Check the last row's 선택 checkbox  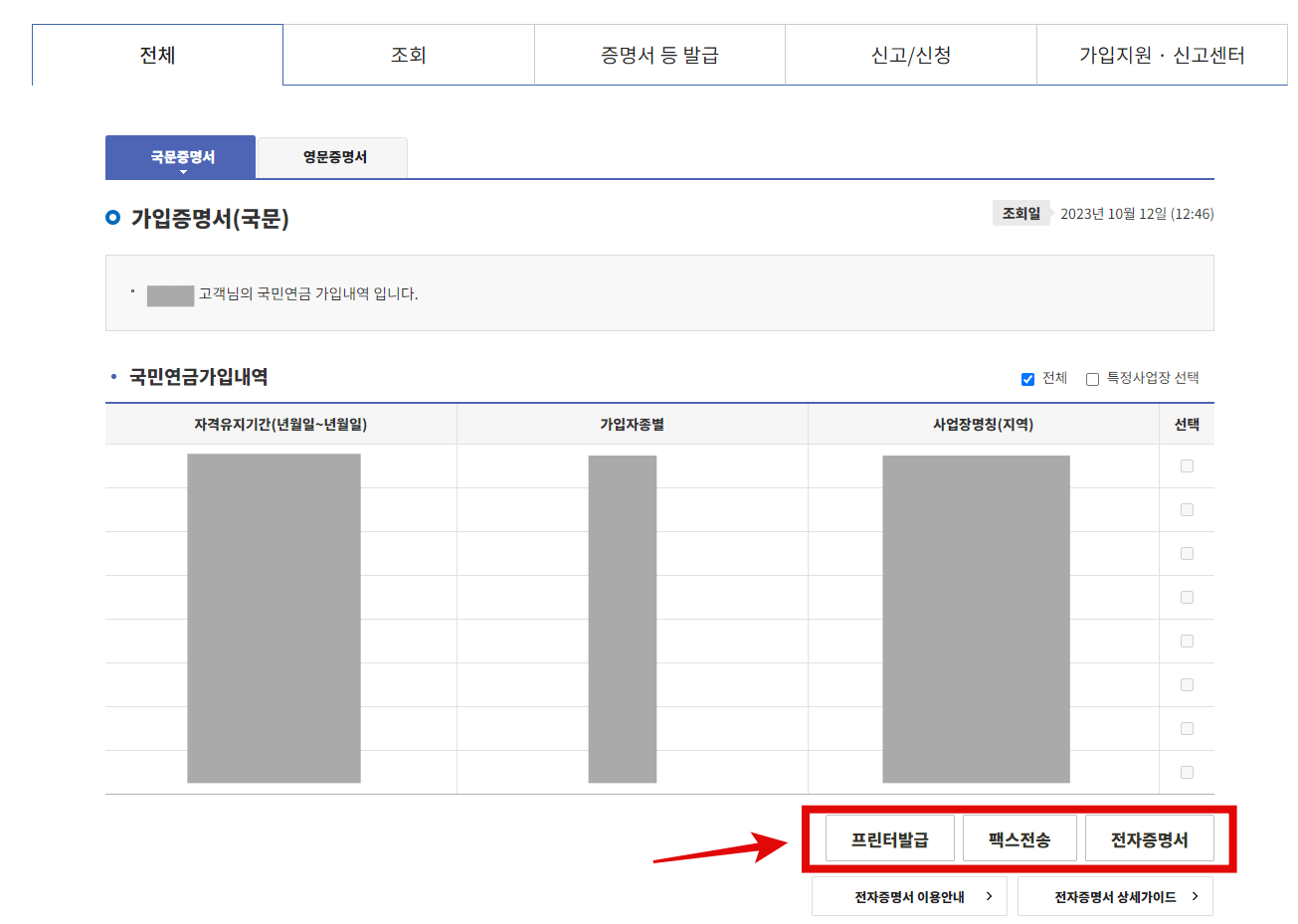click(x=1186, y=771)
